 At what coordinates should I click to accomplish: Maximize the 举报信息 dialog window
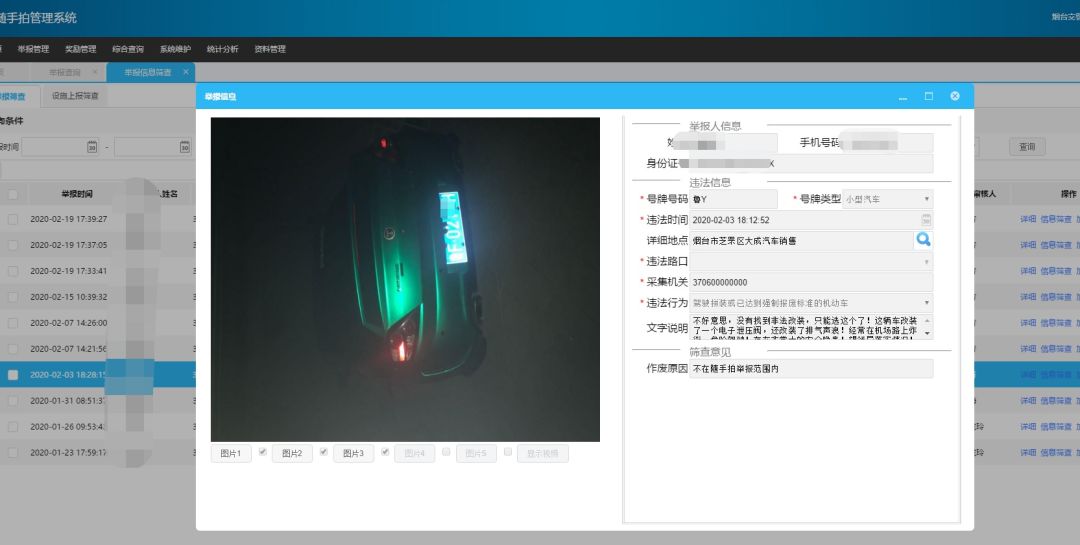click(x=929, y=96)
